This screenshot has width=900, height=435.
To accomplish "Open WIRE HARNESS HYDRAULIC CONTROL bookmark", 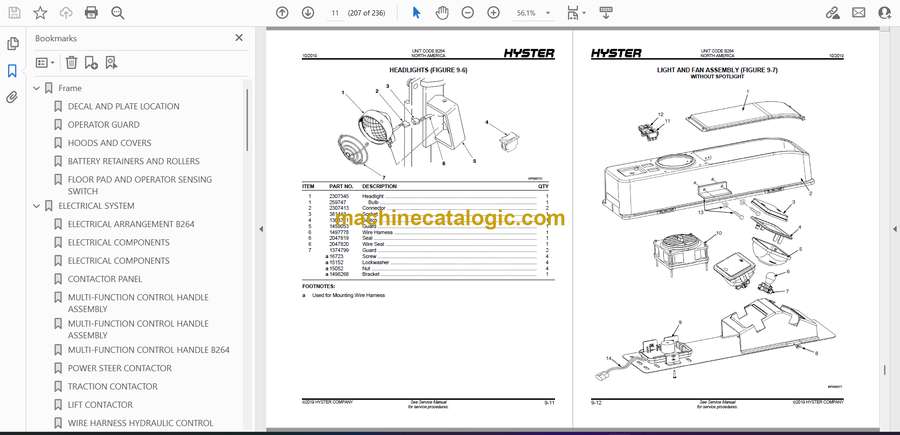I will tap(141, 424).
